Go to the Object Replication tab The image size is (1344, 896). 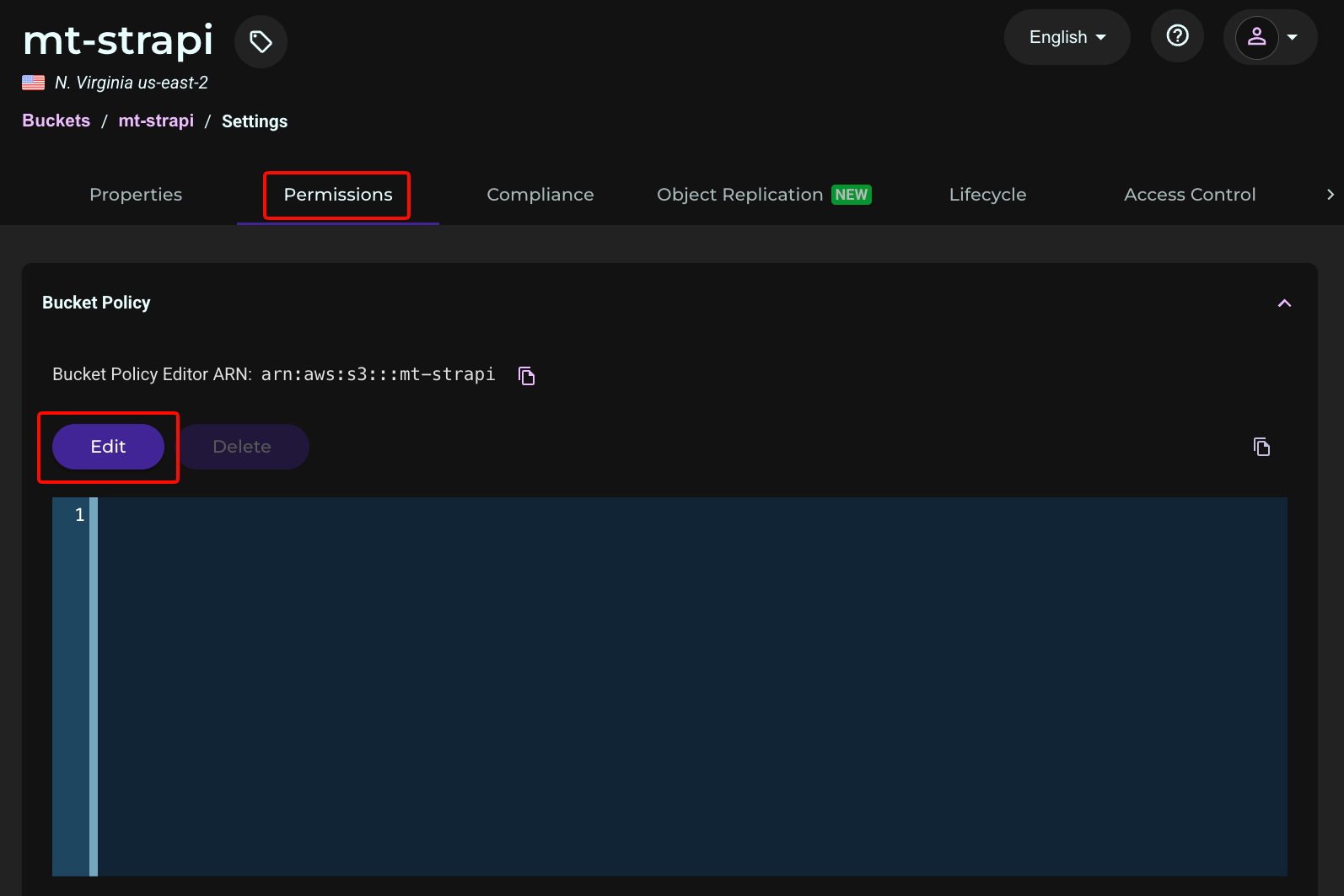(x=764, y=195)
